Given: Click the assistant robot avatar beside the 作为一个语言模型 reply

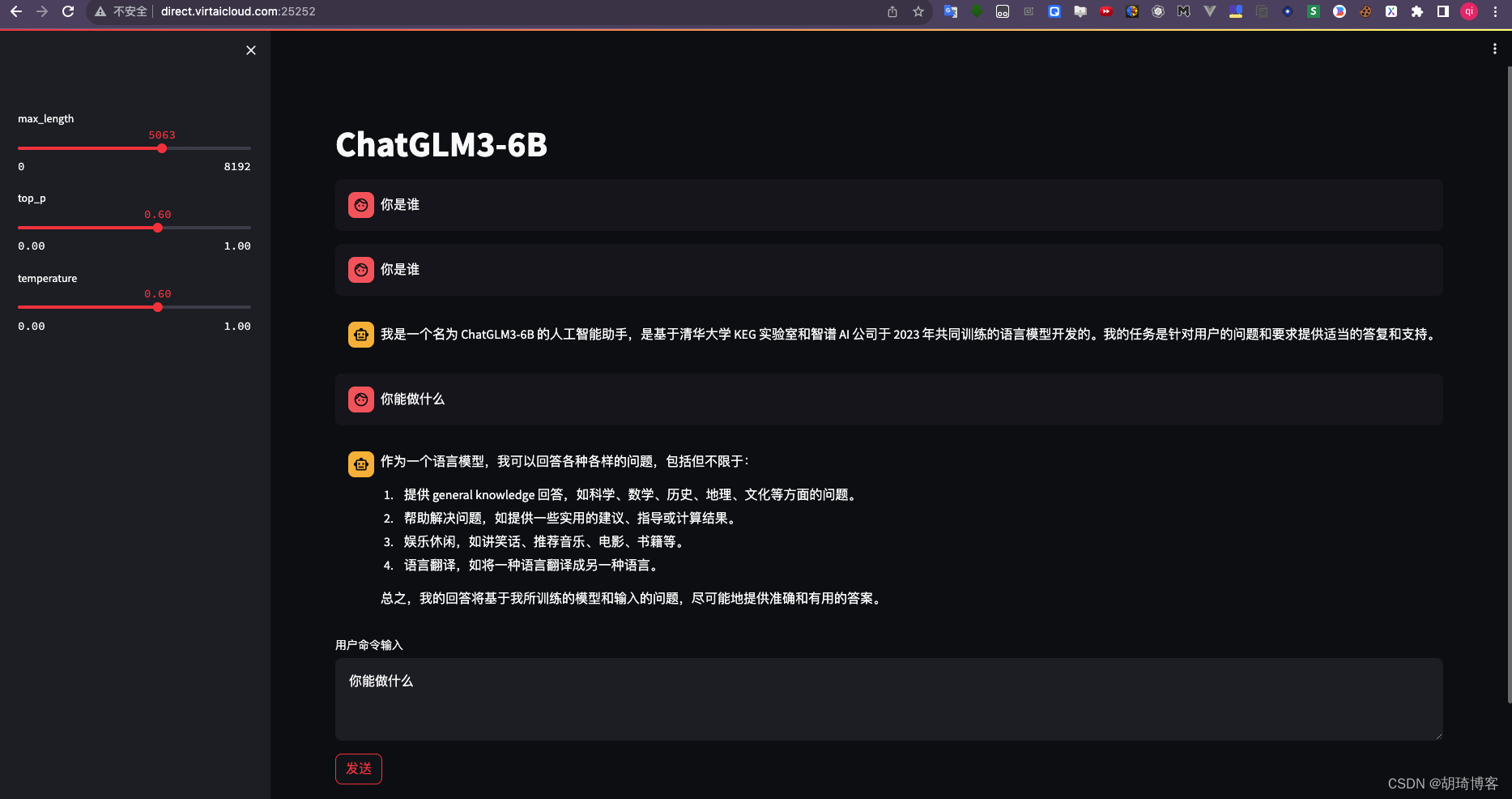Looking at the screenshot, I should (x=361, y=464).
